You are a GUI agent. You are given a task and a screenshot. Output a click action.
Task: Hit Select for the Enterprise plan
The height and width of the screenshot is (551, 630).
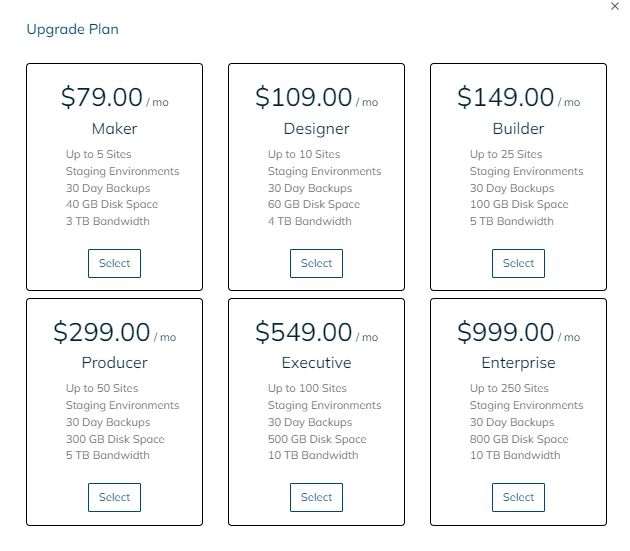click(518, 497)
